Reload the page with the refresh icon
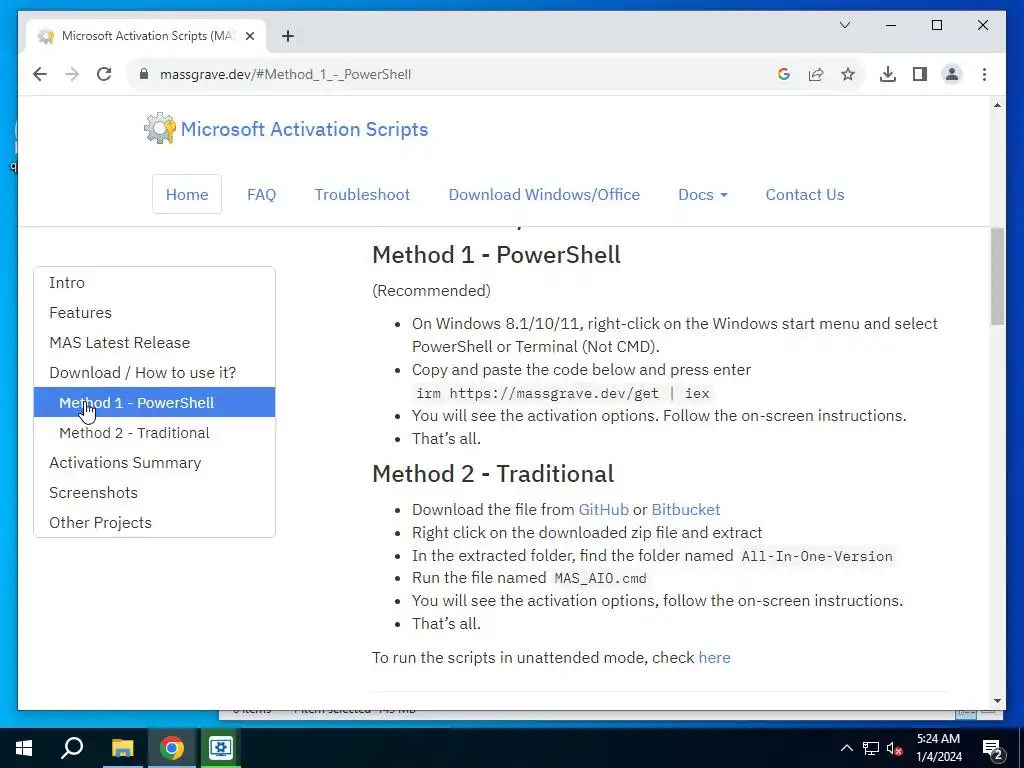1024x768 pixels. [x=104, y=74]
